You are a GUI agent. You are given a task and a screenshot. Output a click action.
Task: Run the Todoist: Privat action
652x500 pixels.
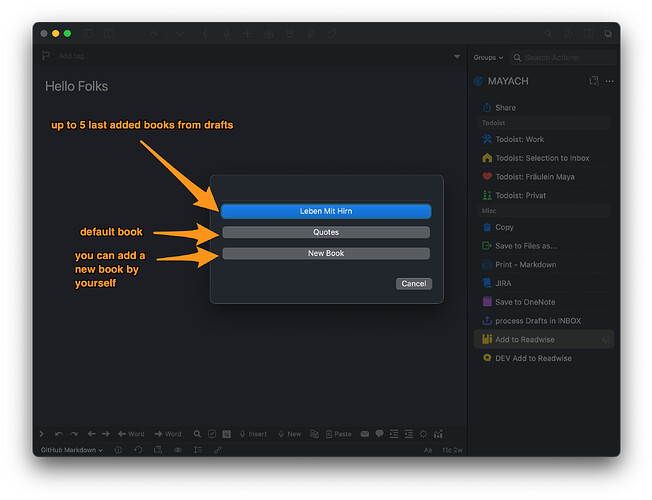(543, 196)
